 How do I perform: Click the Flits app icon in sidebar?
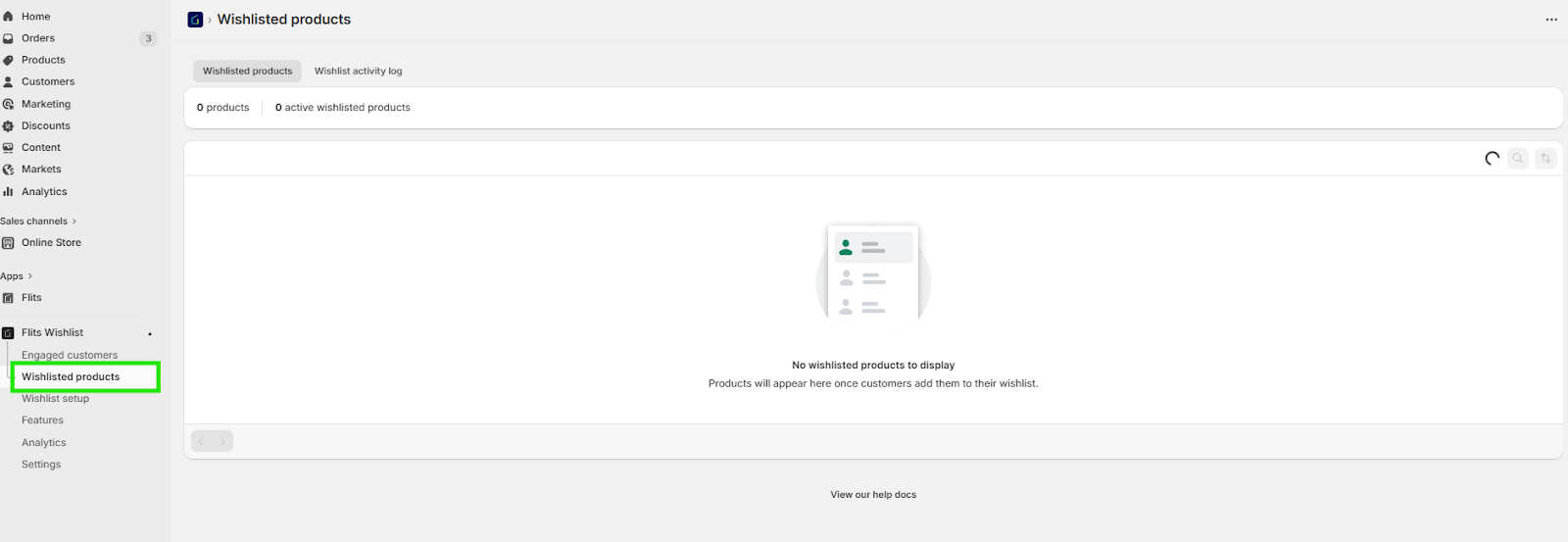[x=8, y=298]
